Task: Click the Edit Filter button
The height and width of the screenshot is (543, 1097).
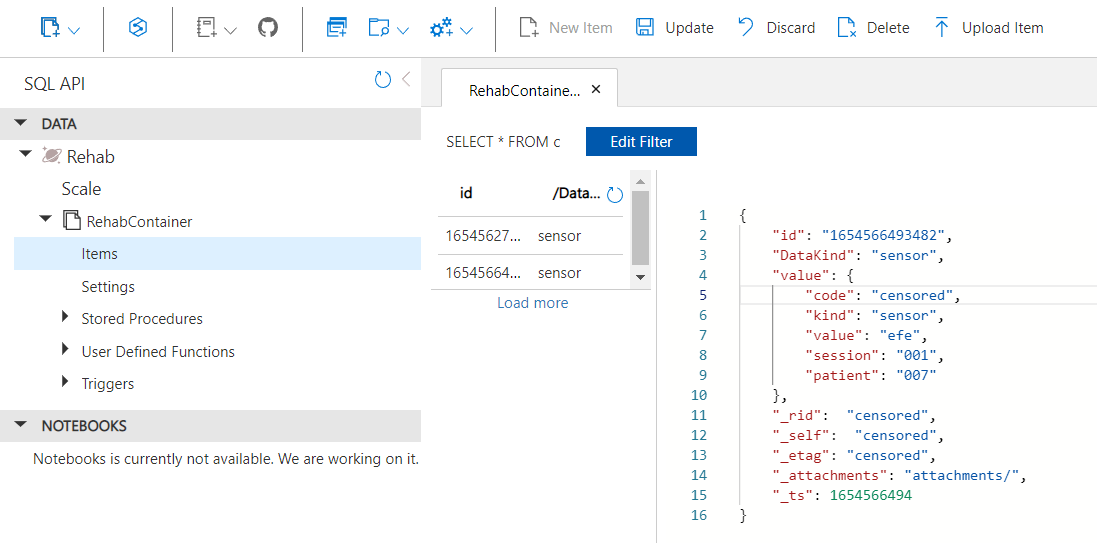Action: click(641, 141)
